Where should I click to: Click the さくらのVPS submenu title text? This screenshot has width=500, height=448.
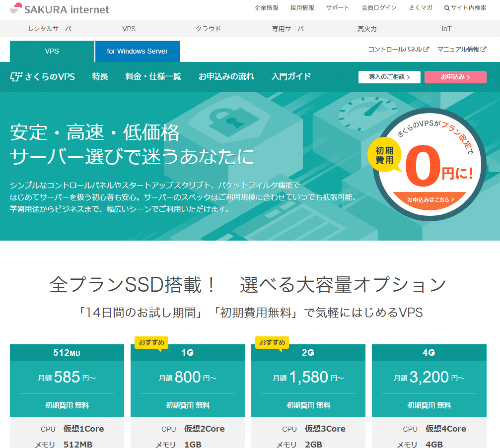coord(50,77)
